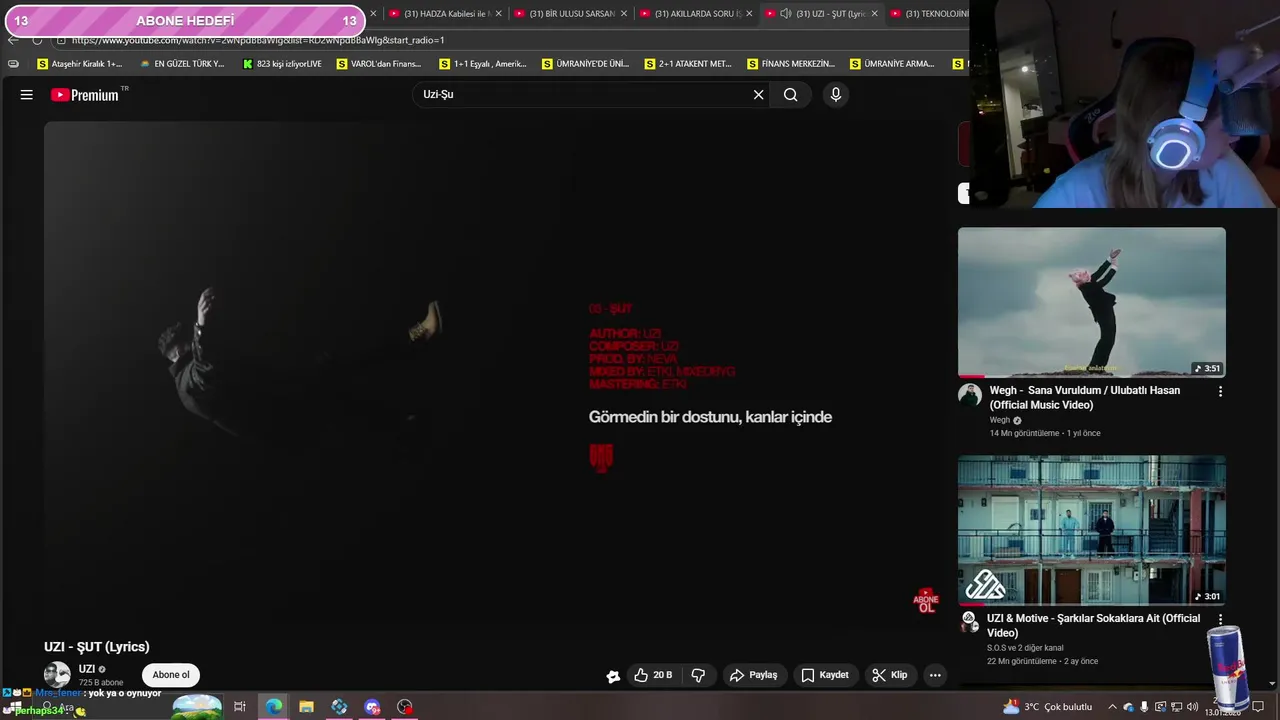
Task: Go back with browser back arrow
Action: point(12,40)
